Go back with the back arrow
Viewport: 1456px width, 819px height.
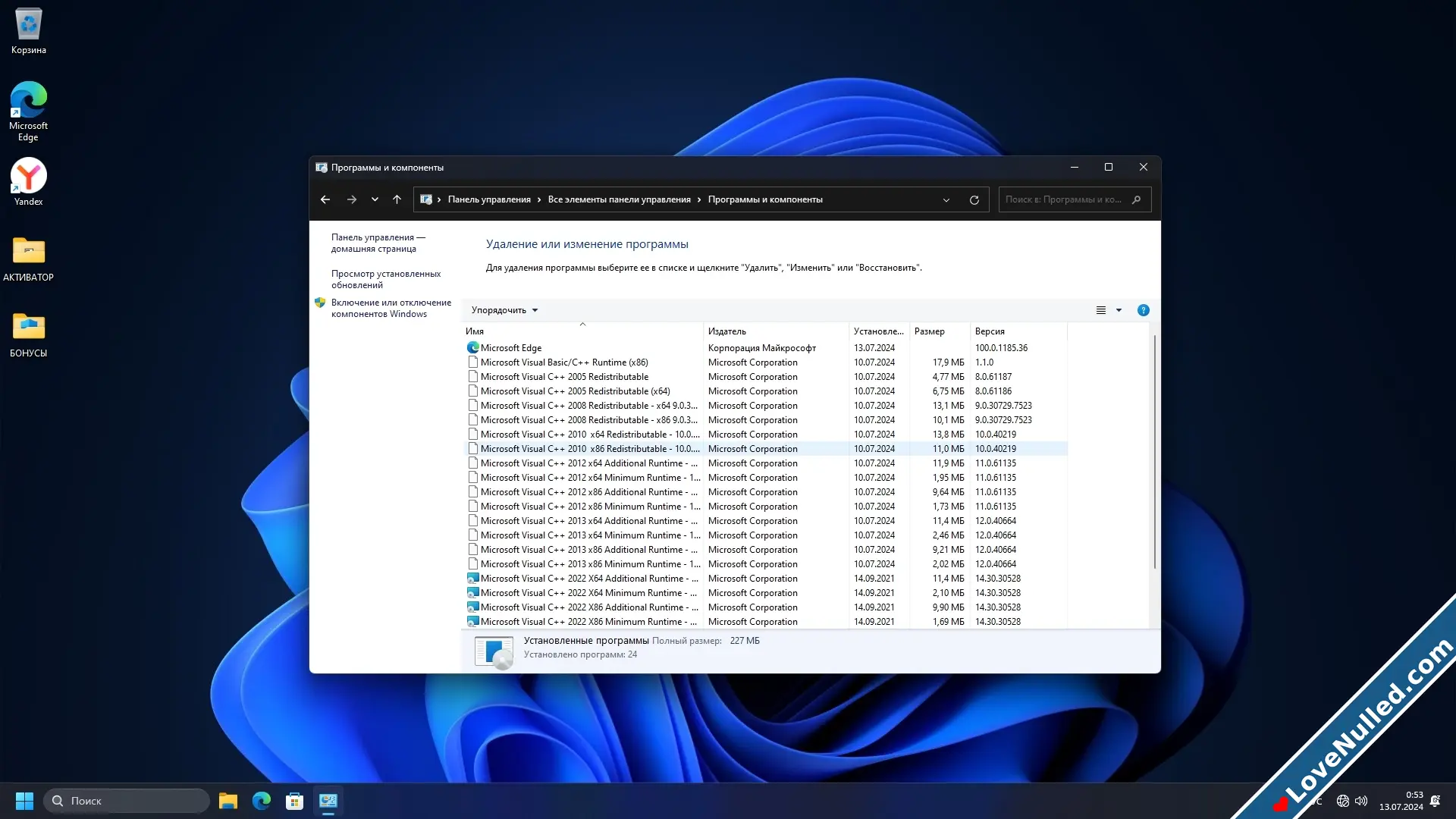point(325,199)
